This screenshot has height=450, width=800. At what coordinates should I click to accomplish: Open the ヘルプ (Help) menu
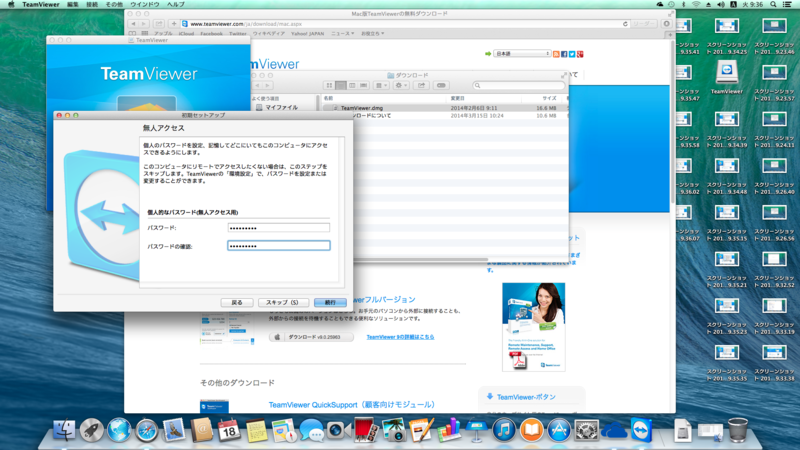pyautogui.click(x=176, y=4)
